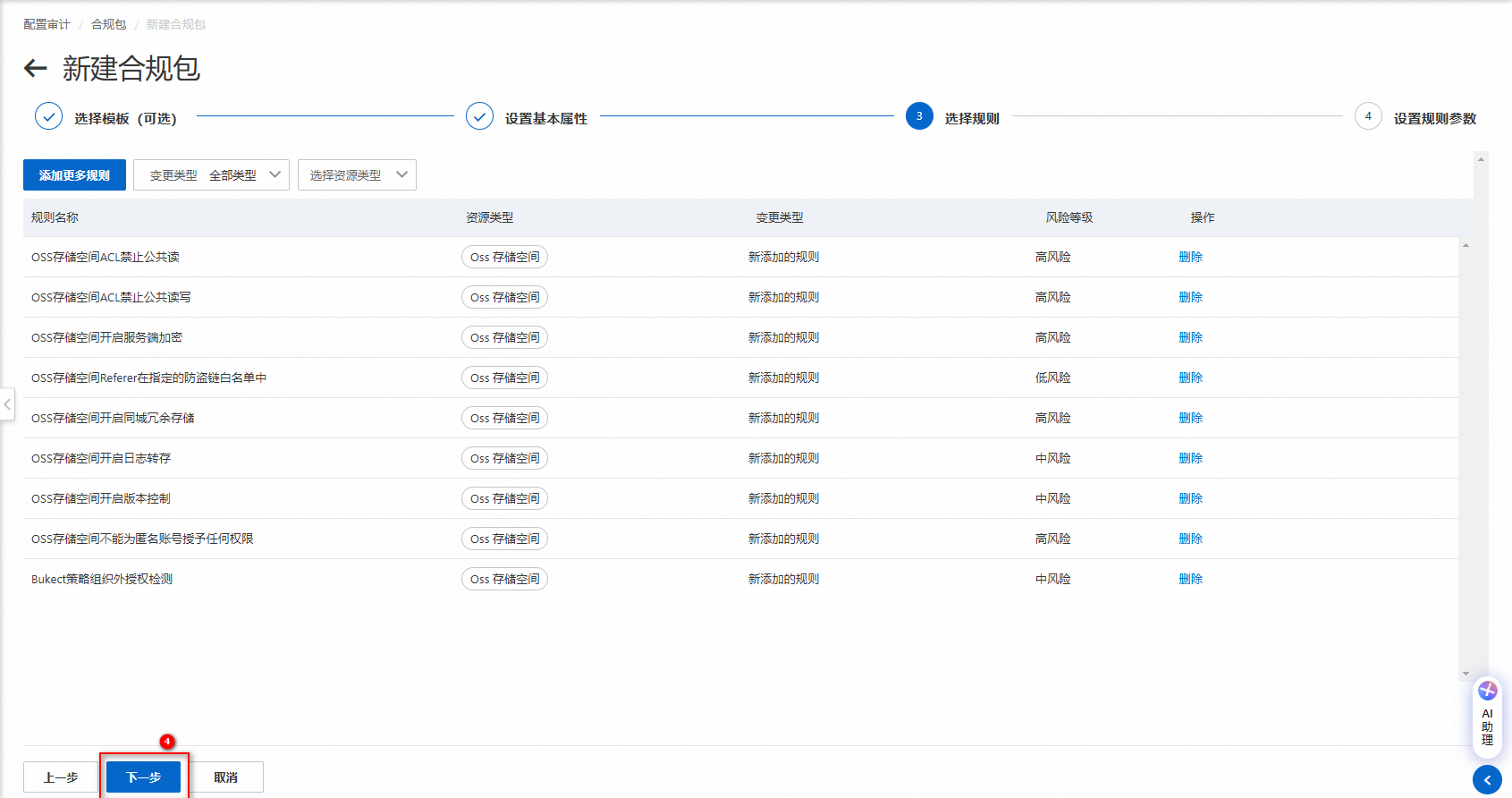1512x798 pixels.
Task: Click the step 2 checkmark circle for 设置基本属性
Action: (479, 116)
